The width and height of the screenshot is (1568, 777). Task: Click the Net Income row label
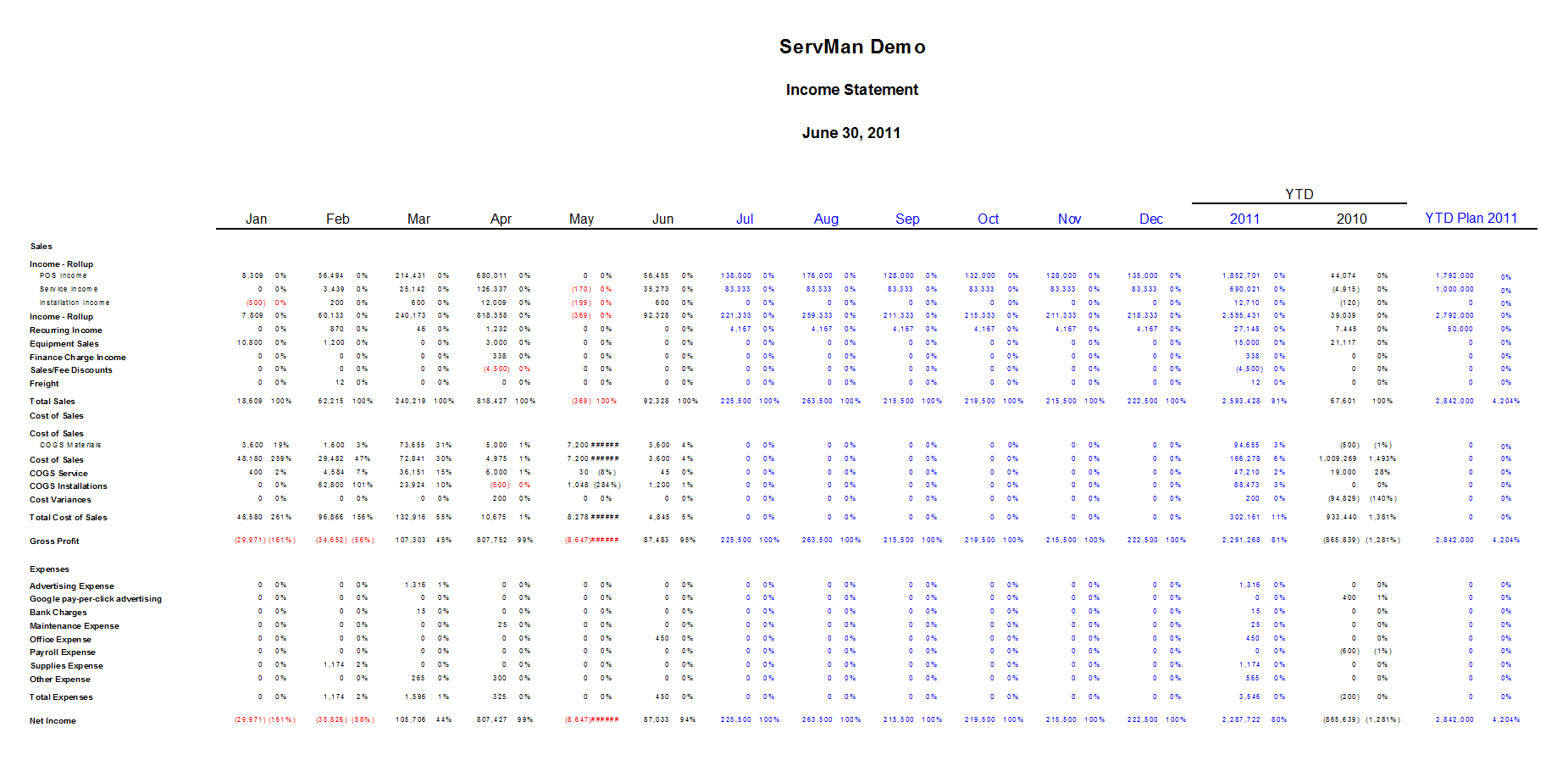pos(53,721)
